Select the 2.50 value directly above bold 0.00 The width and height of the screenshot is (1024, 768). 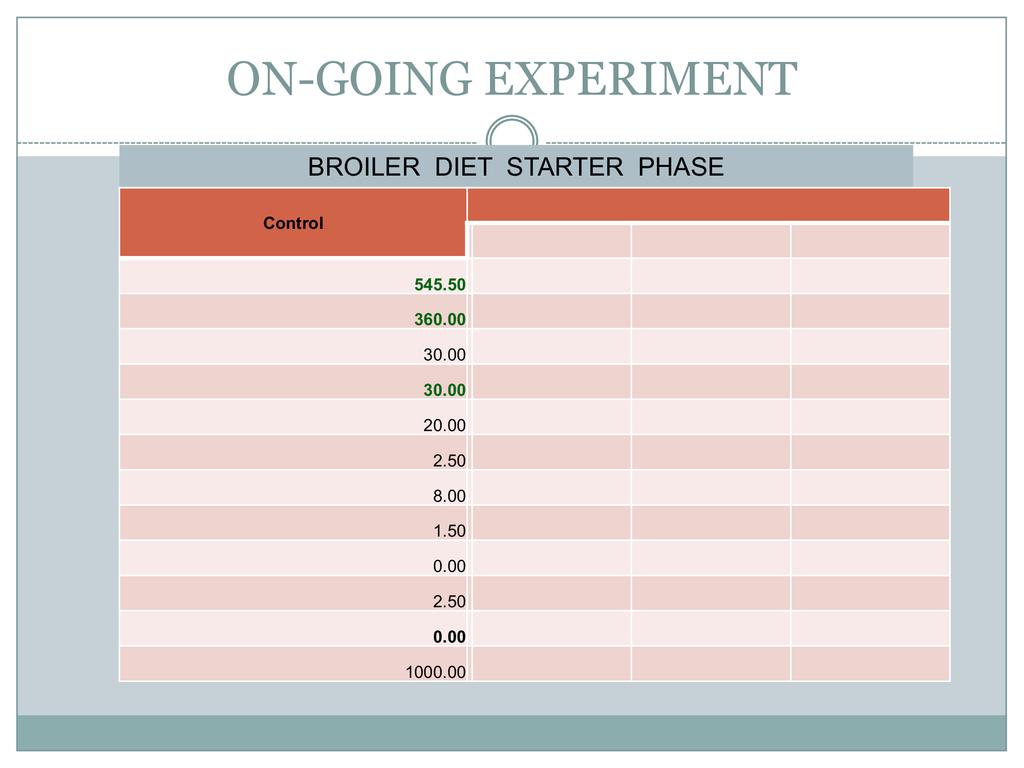click(449, 602)
